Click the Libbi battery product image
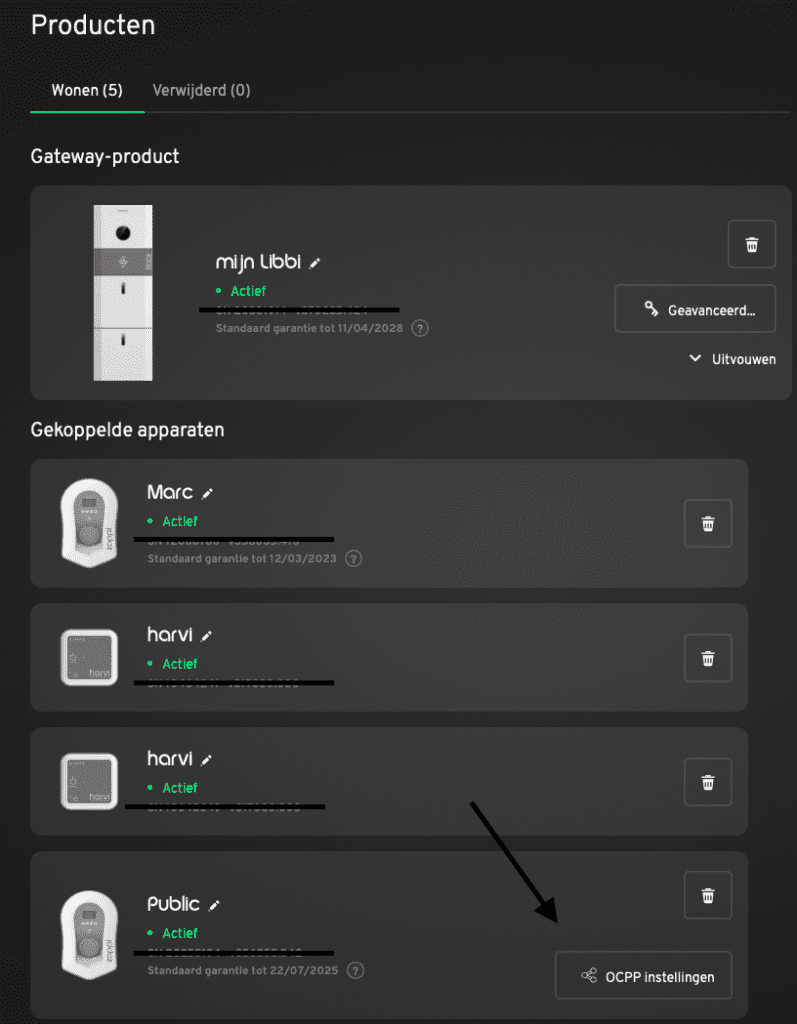Viewport: 797px width, 1024px height. (x=123, y=292)
